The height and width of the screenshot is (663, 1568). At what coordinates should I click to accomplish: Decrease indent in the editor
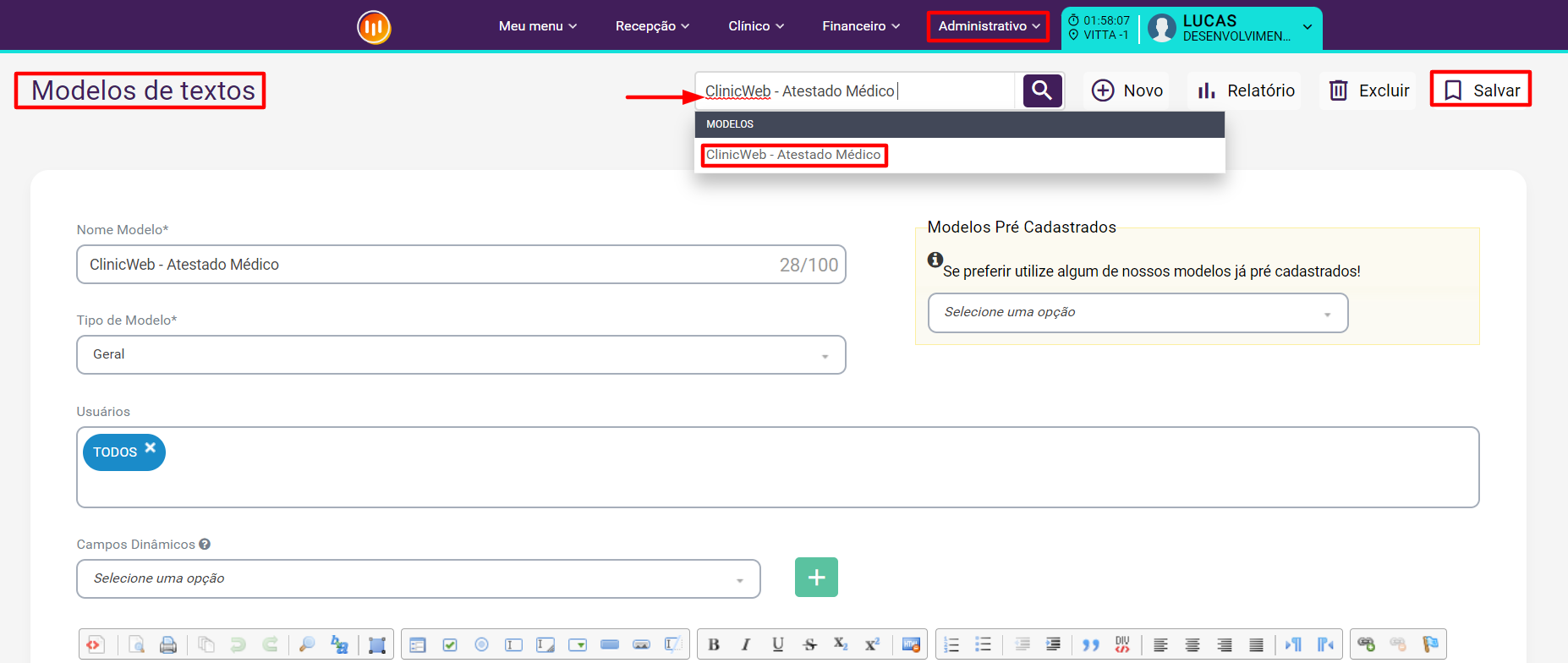tap(1022, 644)
